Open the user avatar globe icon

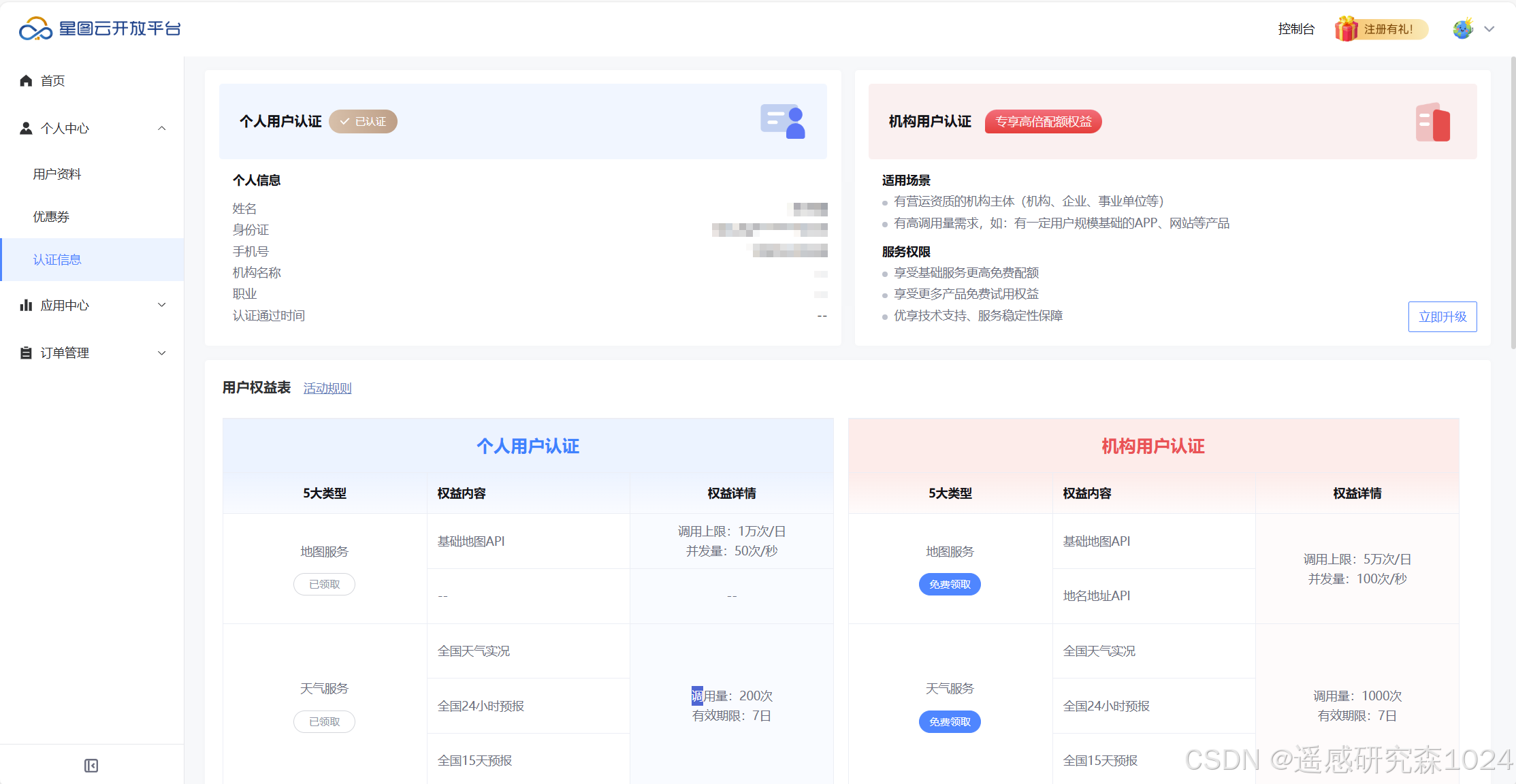1462,29
